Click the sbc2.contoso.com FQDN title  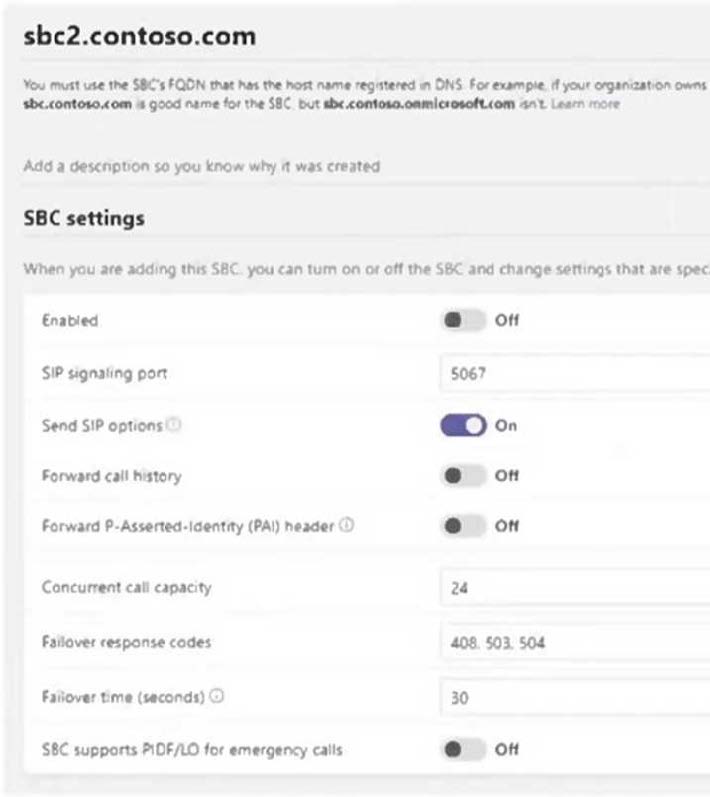pyautogui.click(x=140, y=36)
